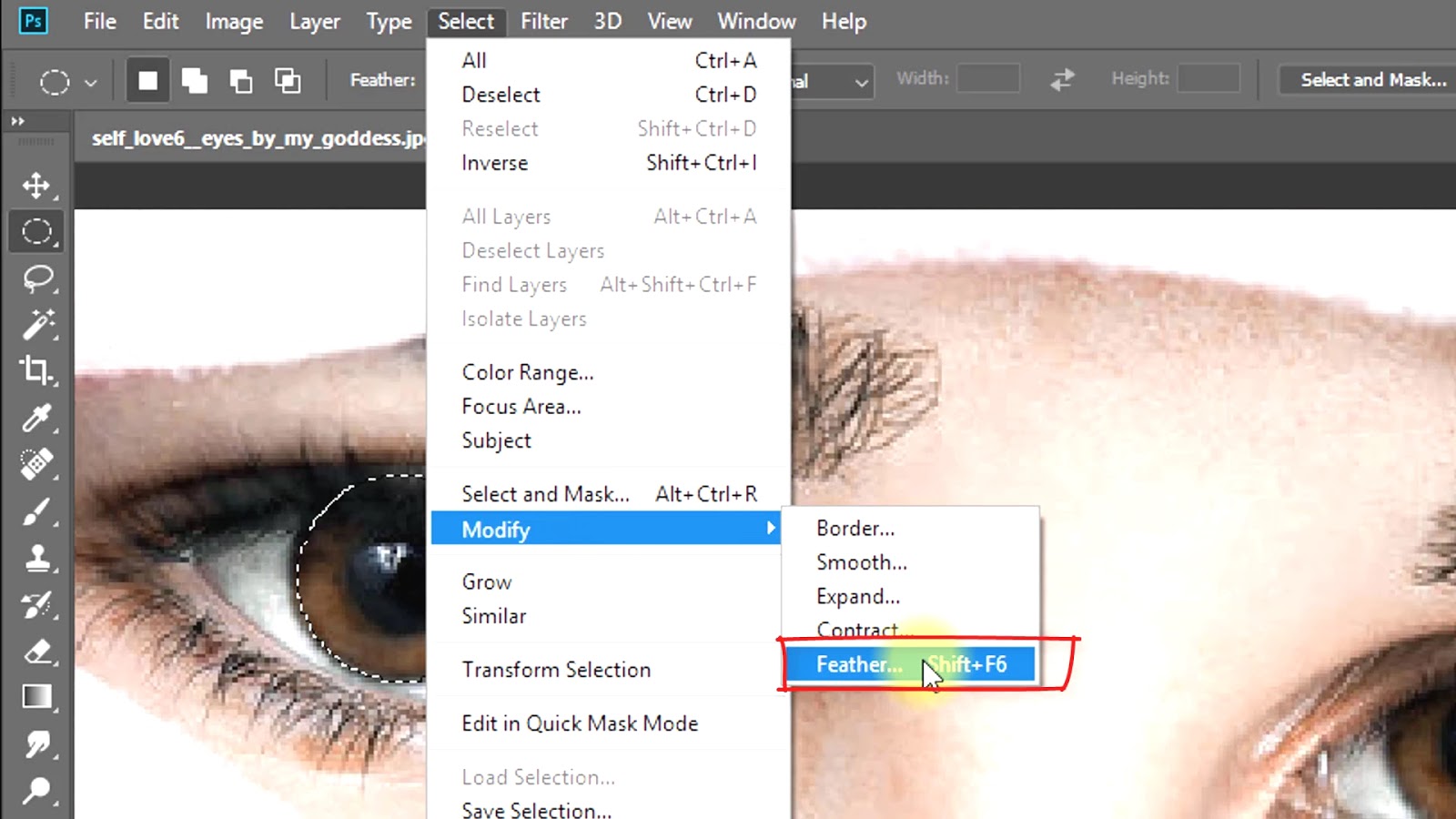The image size is (1456, 819).
Task: Open the File menu
Action: tap(100, 21)
